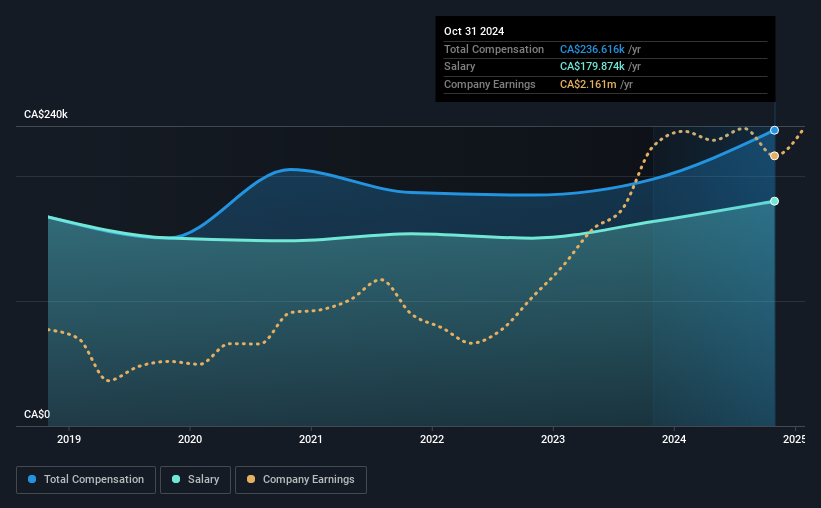Click the CA$179.874k salary value
Viewport: 821px width, 508px height.
[x=592, y=67]
